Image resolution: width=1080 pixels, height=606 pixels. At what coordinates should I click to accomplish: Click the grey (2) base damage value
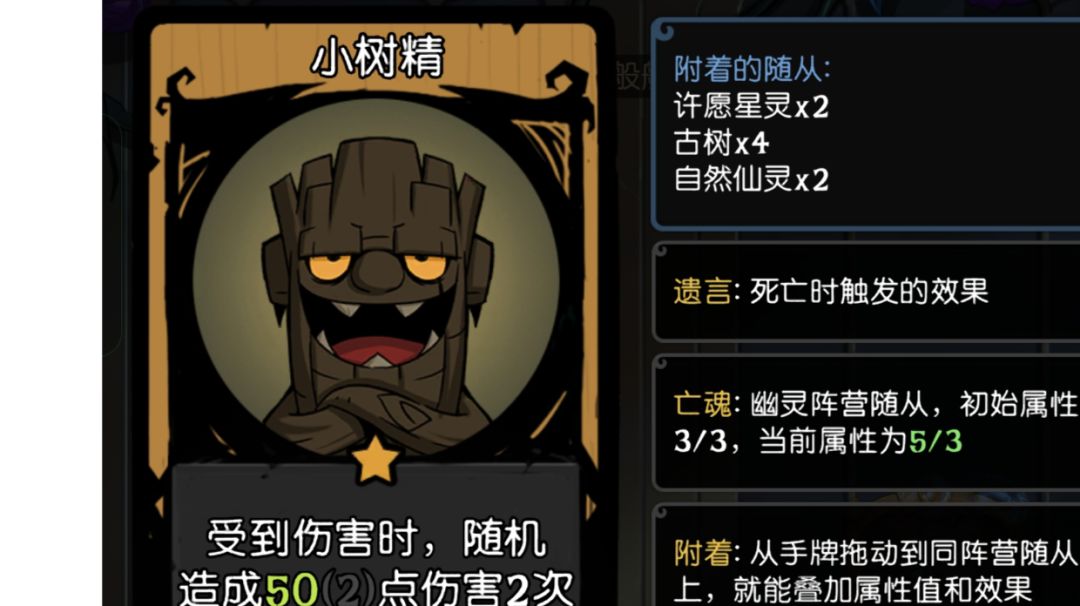click(x=349, y=590)
